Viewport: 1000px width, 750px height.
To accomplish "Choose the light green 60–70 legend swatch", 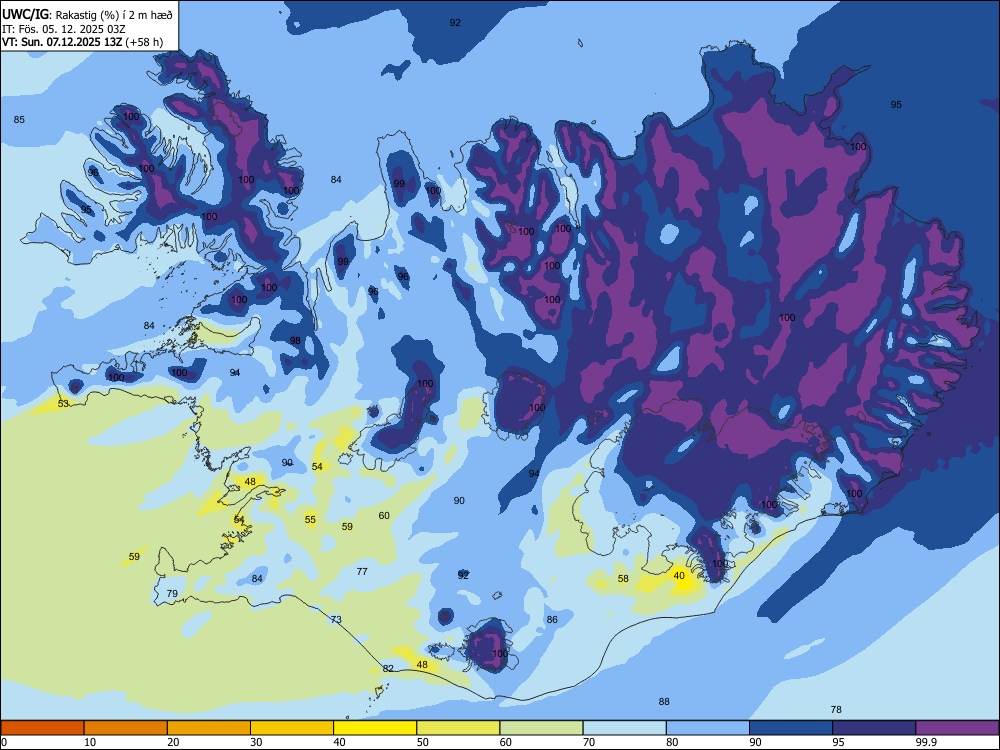I will coord(541,728).
